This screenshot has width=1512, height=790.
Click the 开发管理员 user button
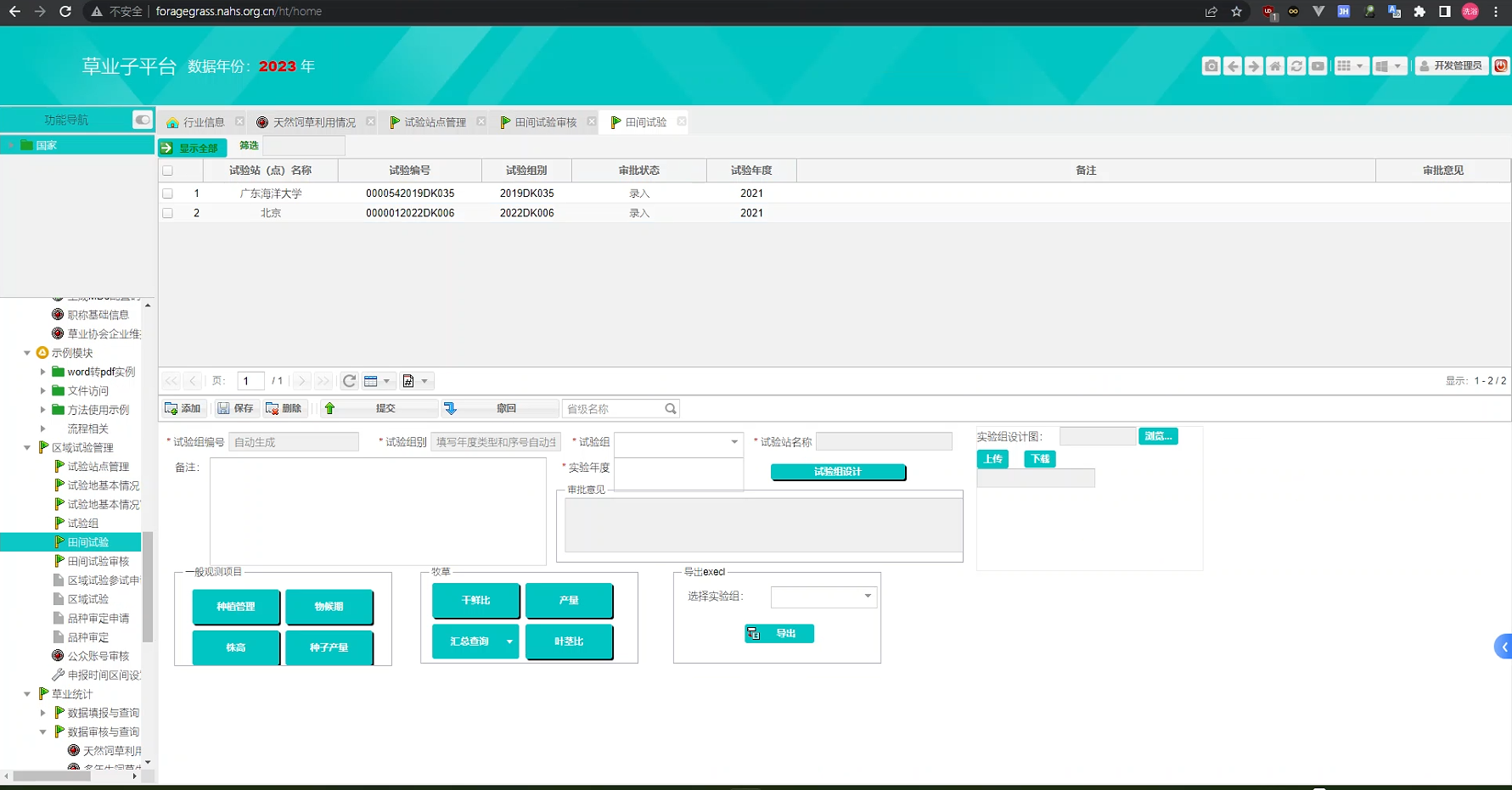click(1451, 66)
